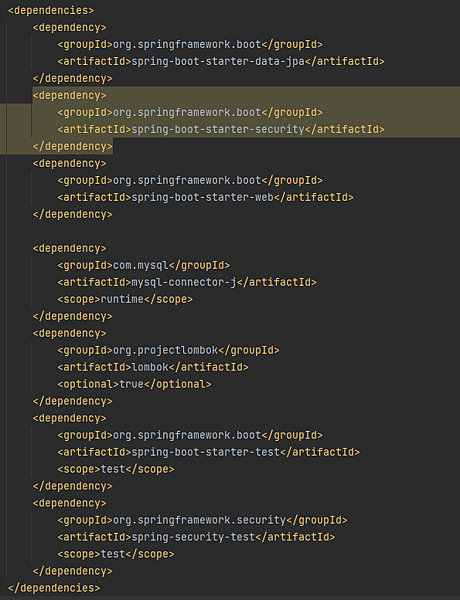Click test scope below spring-security-test
The height and width of the screenshot is (600, 460).
point(116,554)
